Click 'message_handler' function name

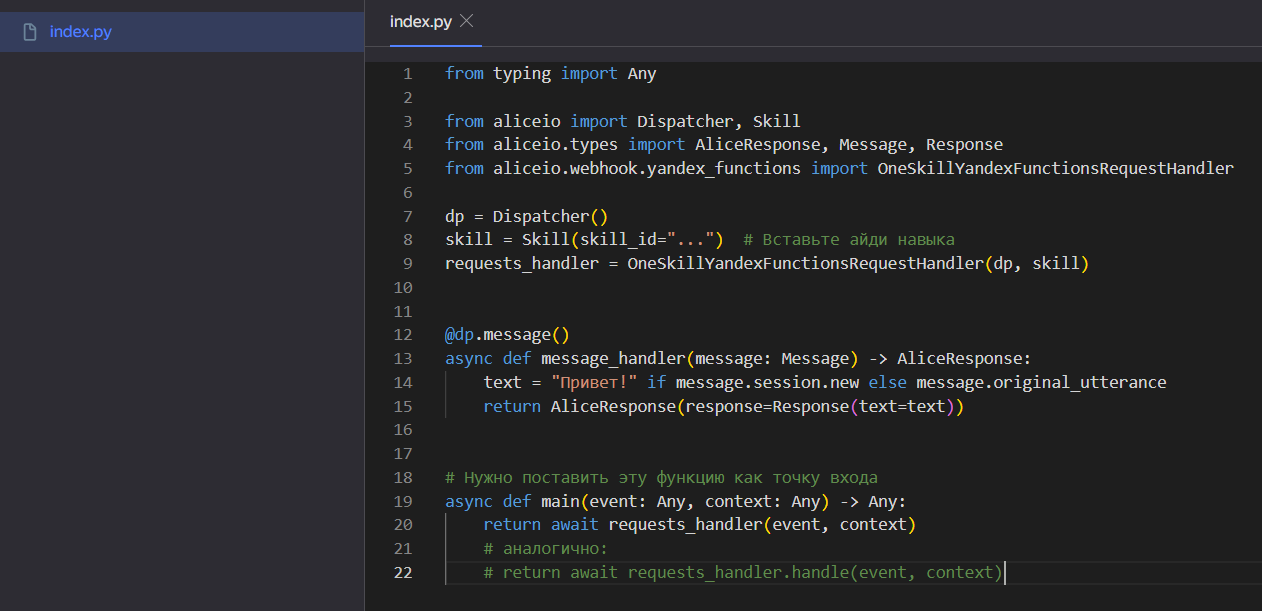click(613, 359)
